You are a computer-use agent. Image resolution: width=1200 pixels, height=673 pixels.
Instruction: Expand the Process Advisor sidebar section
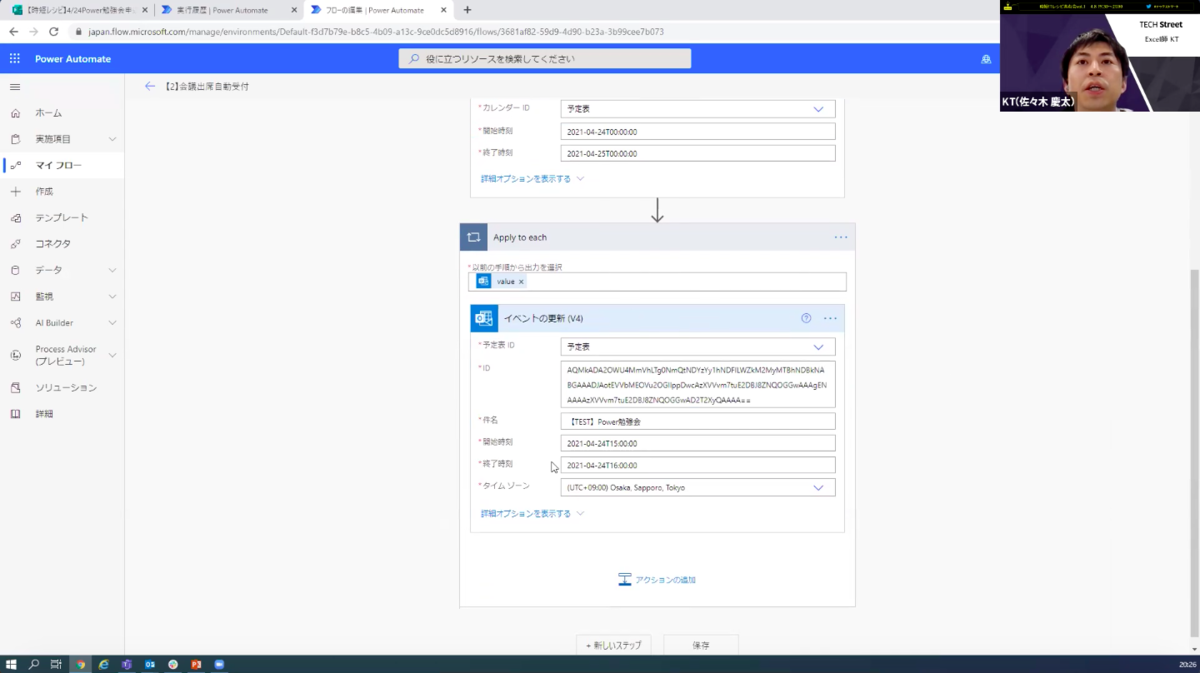click(x=112, y=355)
